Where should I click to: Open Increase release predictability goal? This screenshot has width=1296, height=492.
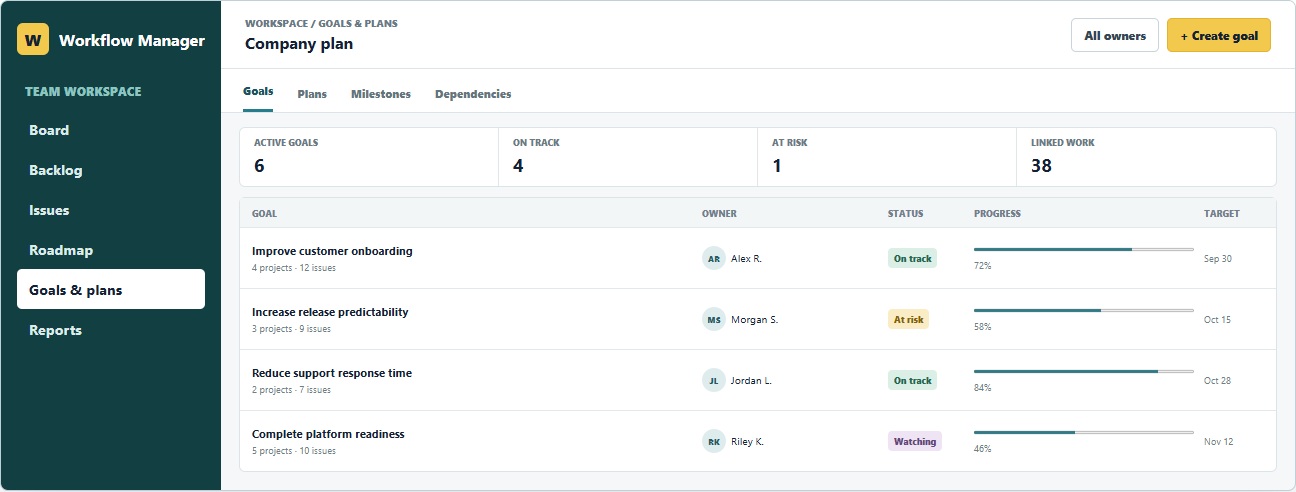(x=330, y=312)
